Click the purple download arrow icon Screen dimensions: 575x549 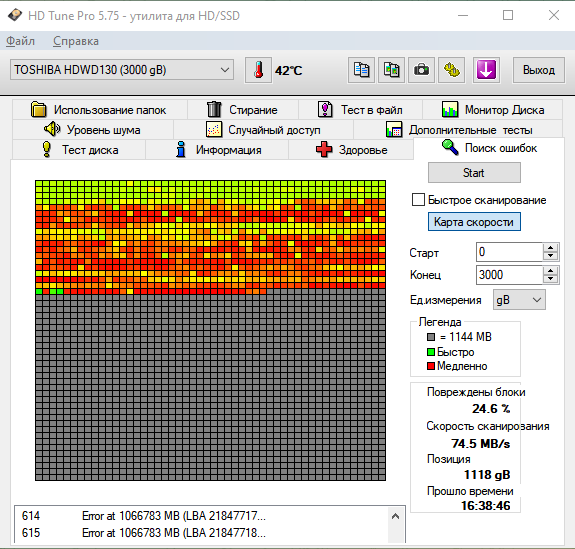pos(486,70)
